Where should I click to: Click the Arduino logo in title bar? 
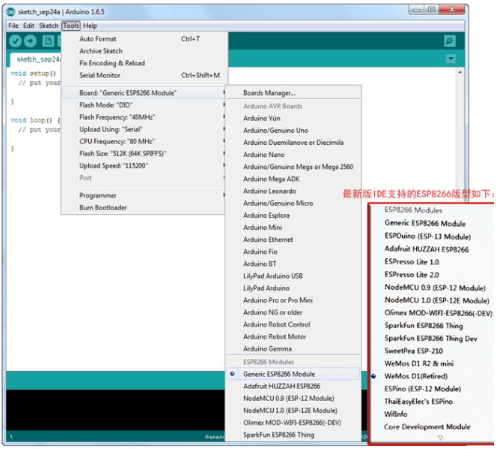coord(11,12)
